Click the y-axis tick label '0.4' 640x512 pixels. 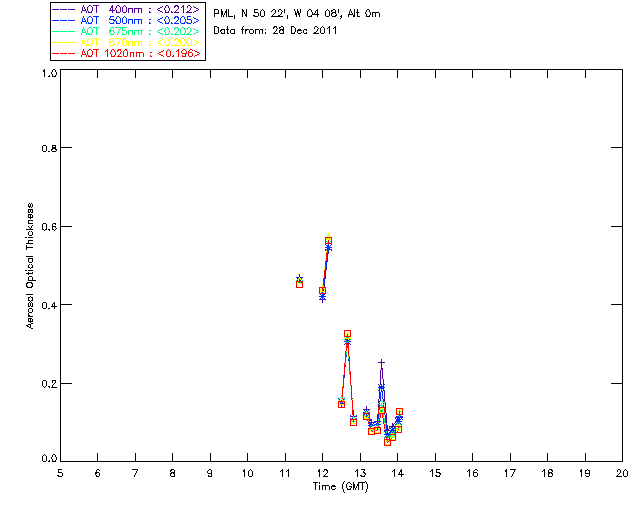point(49,305)
